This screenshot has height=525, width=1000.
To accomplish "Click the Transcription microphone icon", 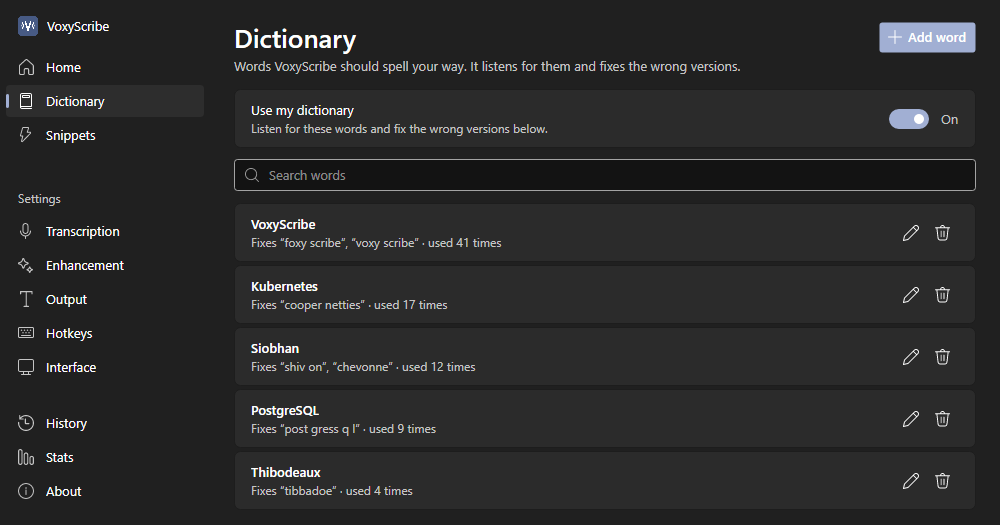I will coord(26,231).
